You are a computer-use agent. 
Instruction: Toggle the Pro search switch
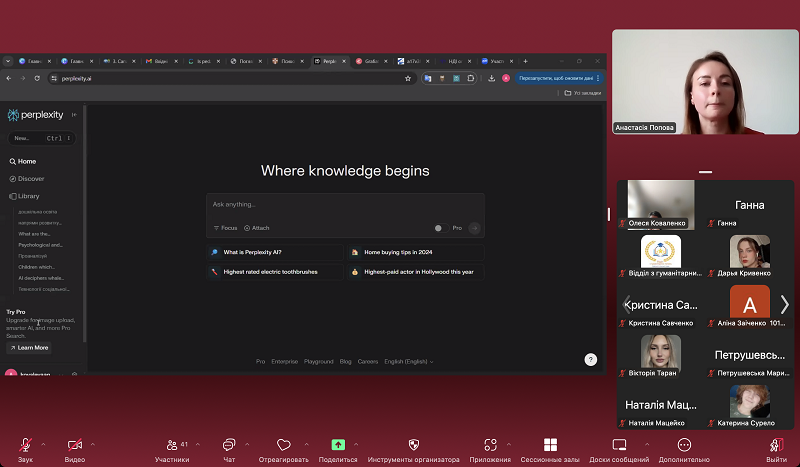click(x=440, y=228)
